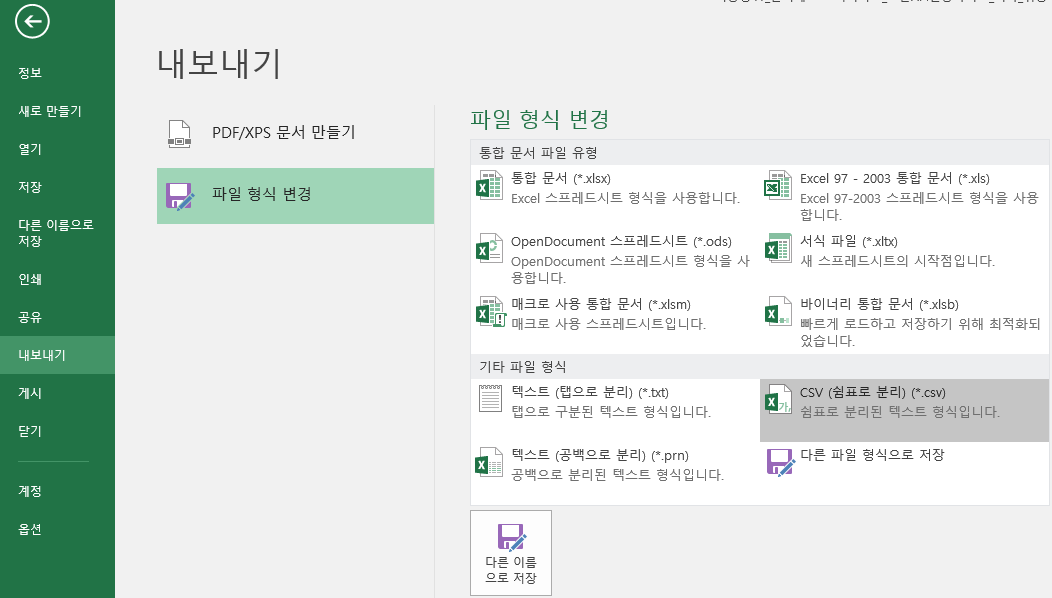This screenshot has height=598, width=1052.
Task: Go to 인쇄 in the sidebar
Action: pyautogui.click(x=57, y=279)
